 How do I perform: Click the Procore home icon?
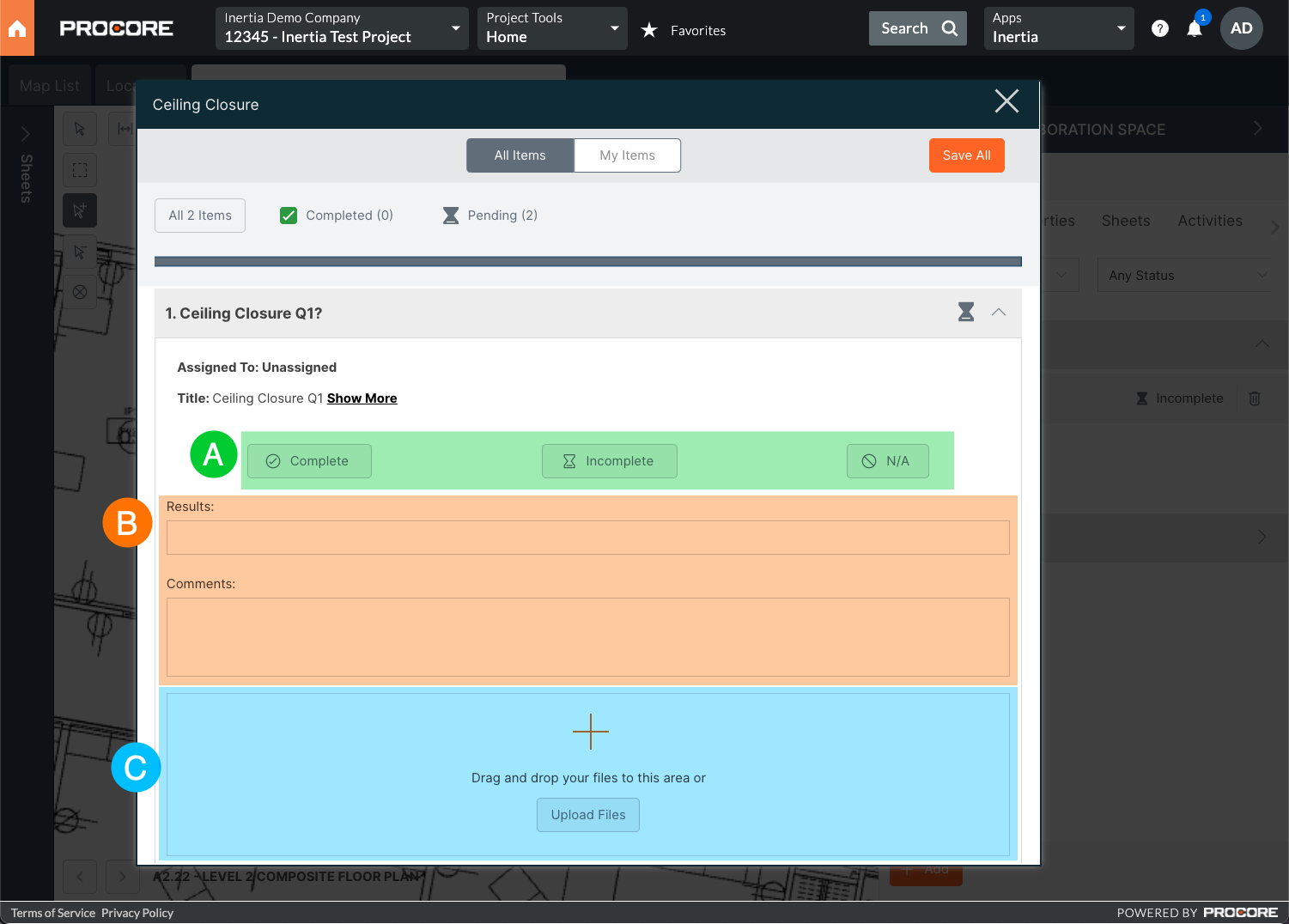point(17,27)
